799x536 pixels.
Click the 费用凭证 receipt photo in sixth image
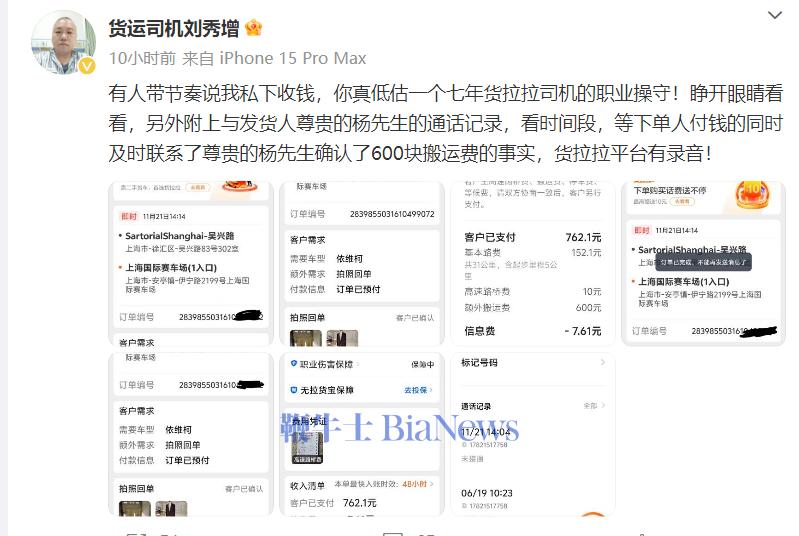(x=307, y=447)
